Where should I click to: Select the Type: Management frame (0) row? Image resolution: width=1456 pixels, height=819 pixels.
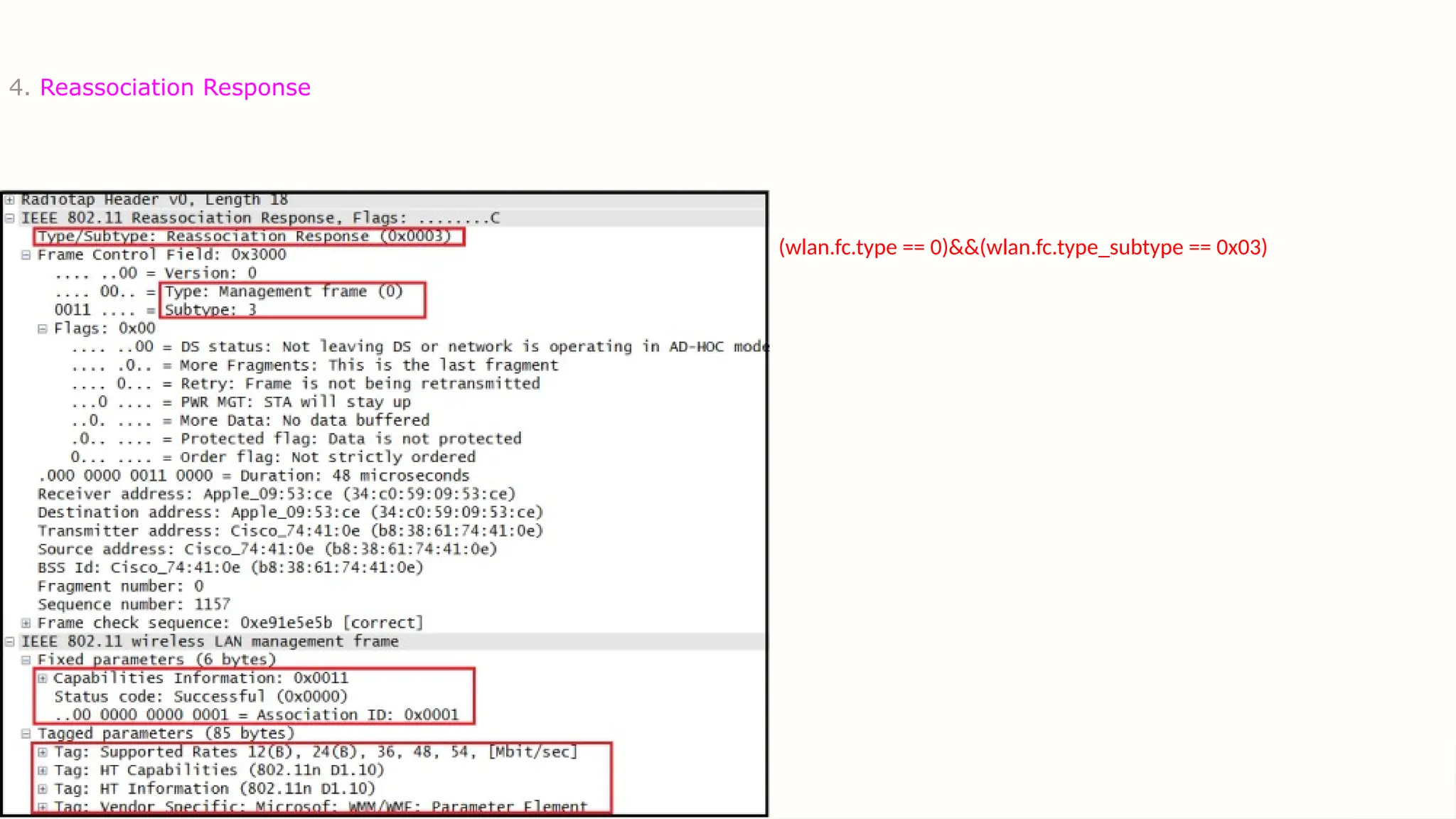click(x=229, y=291)
